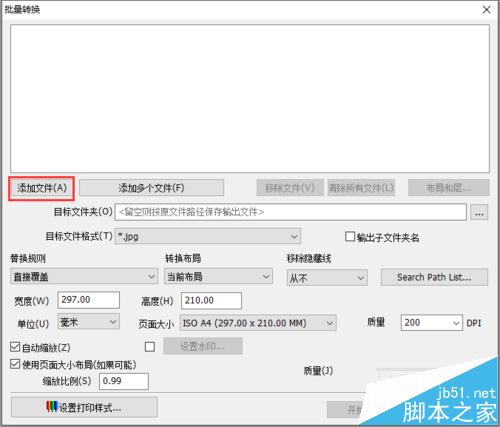Open Search Path List... button
500x427 pixels.
point(434,277)
